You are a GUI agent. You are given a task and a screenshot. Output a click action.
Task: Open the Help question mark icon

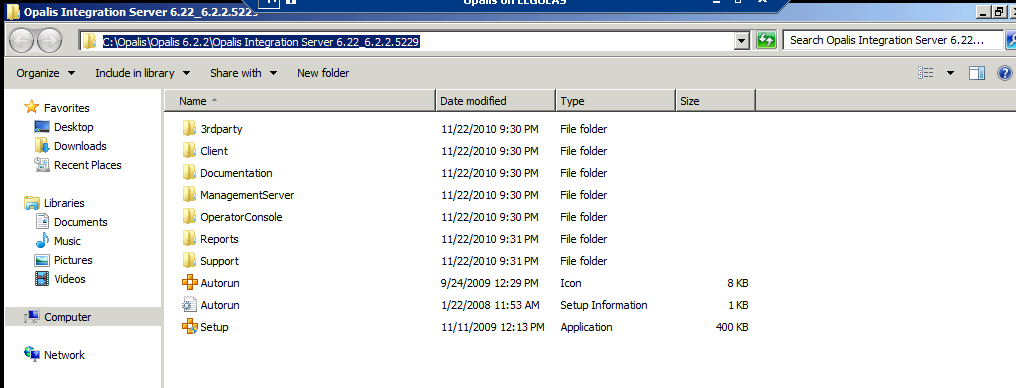coord(1004,73)
